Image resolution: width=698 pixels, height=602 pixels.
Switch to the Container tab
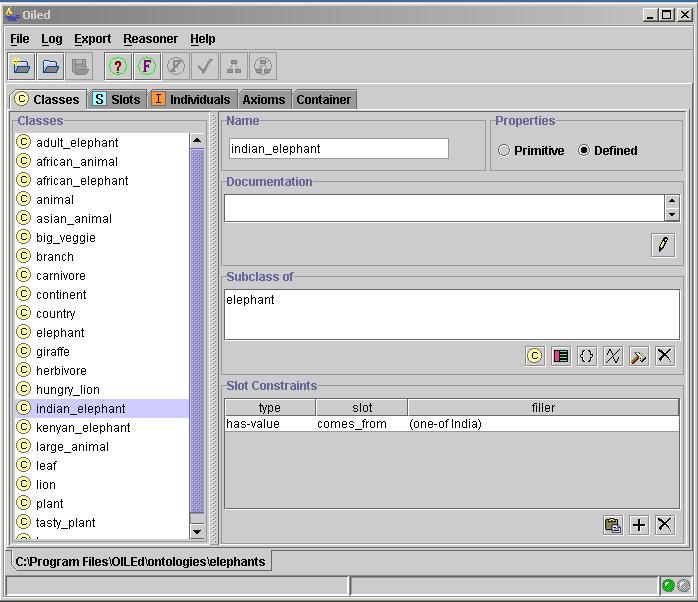click(324, 99)
